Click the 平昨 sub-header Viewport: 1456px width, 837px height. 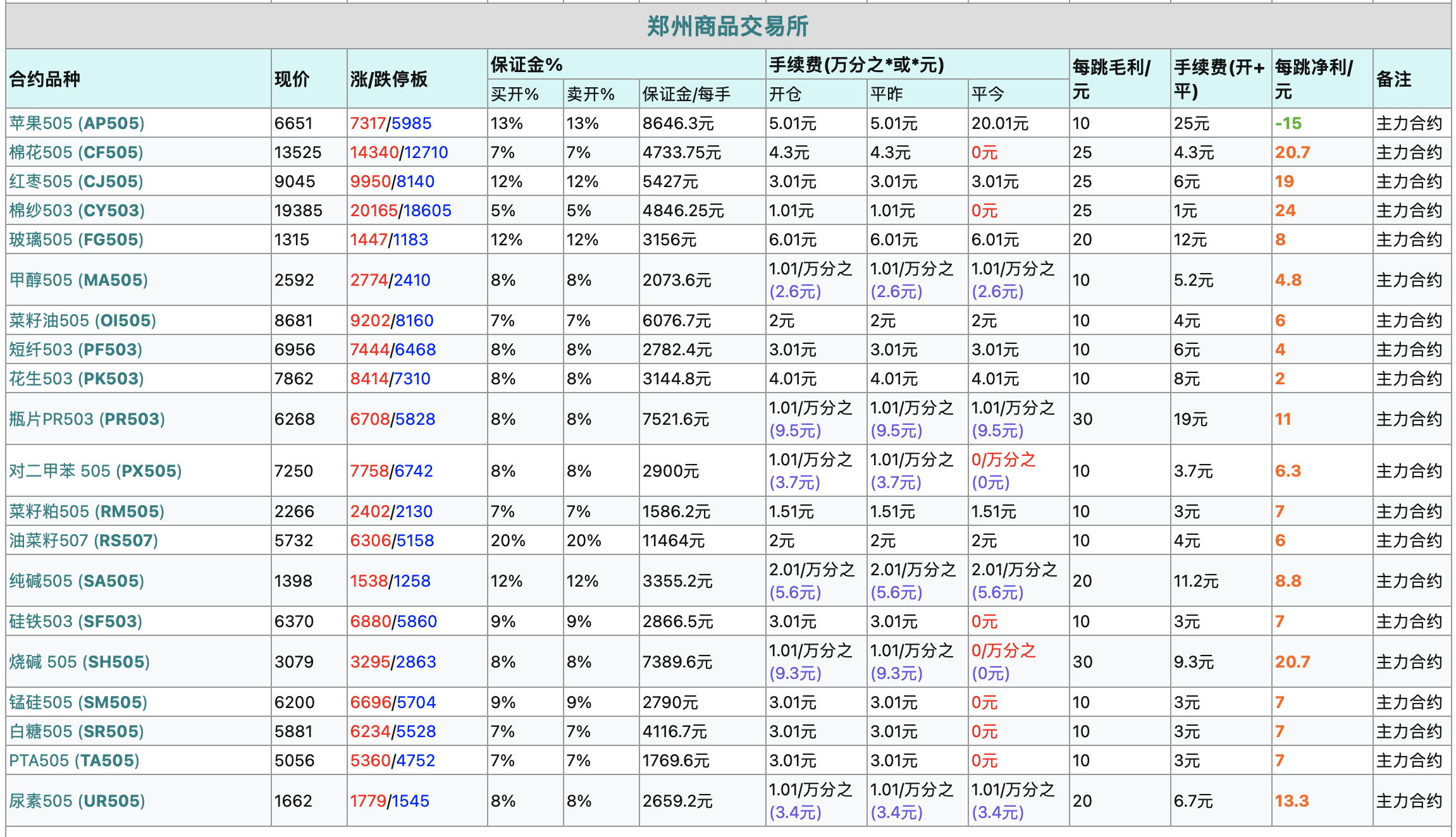(887, 94)
